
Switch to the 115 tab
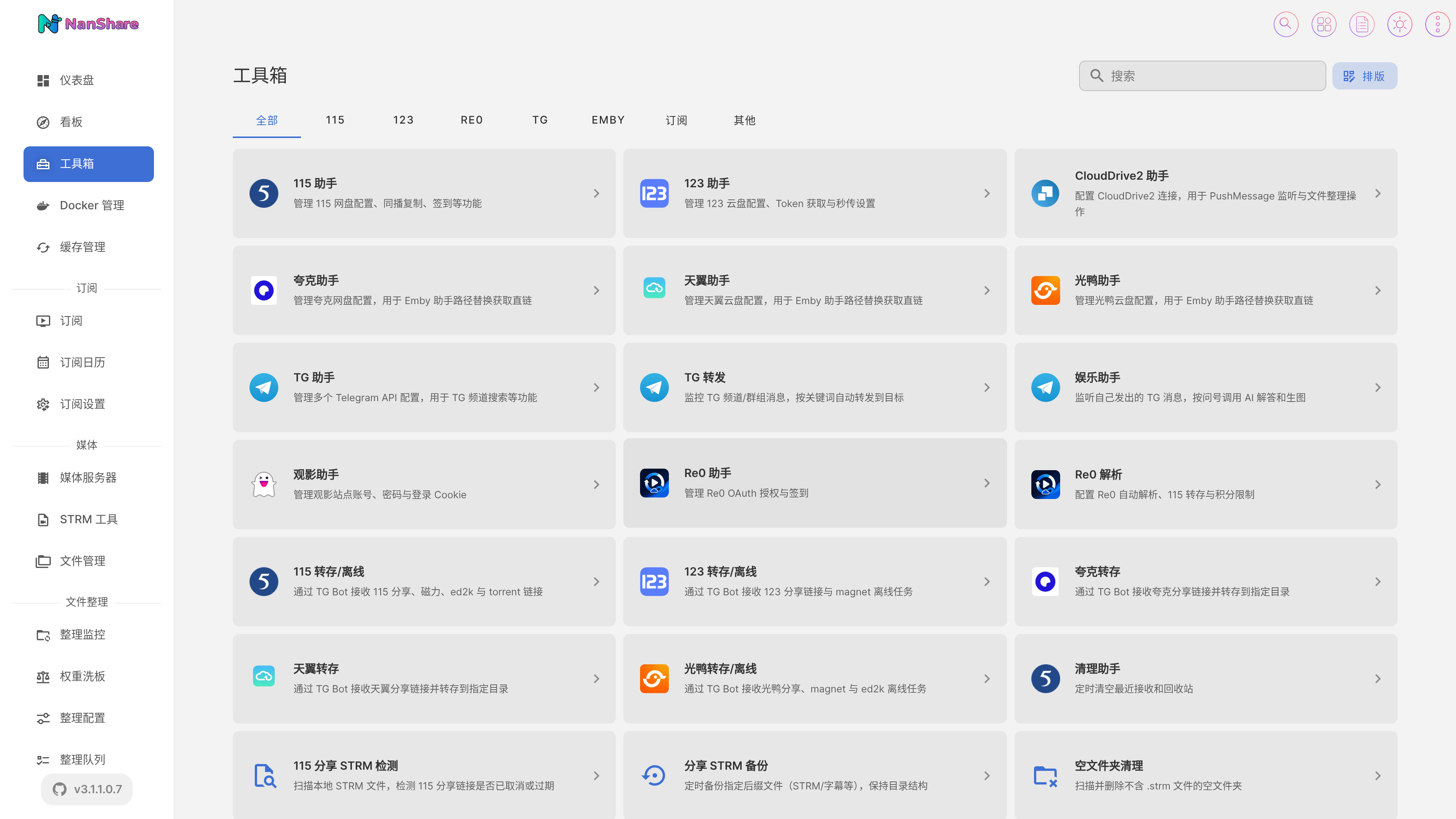click(x=335, y=120)
